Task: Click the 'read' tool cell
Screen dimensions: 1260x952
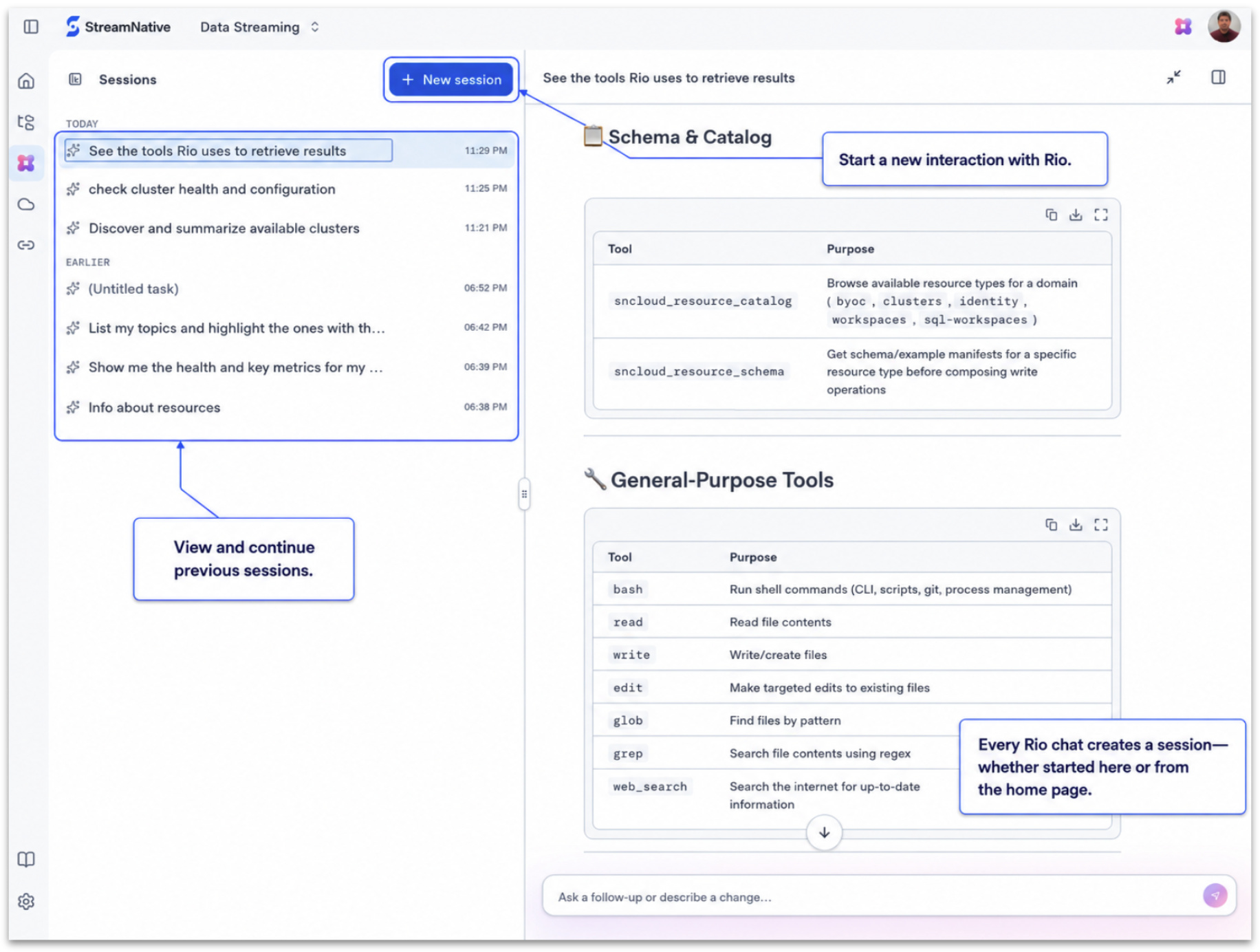Action: pos(628,622)
